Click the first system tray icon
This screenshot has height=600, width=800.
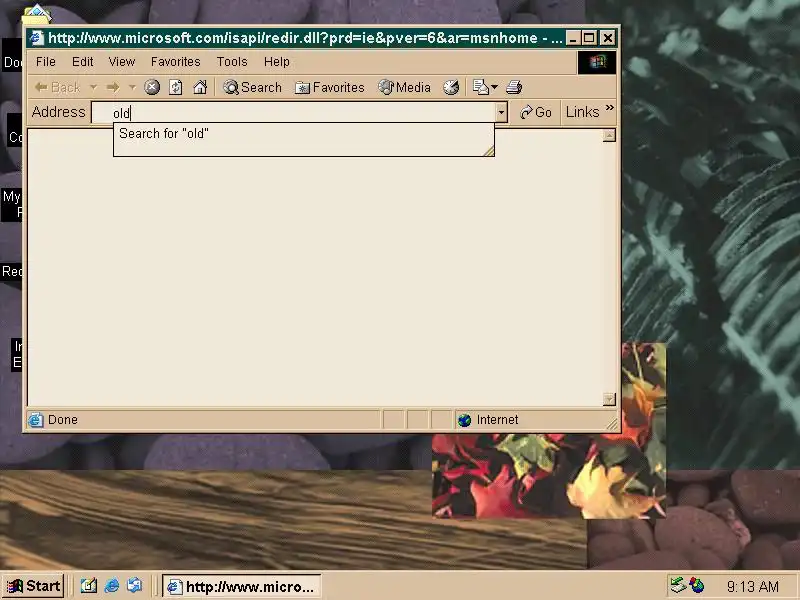point(678,585)
